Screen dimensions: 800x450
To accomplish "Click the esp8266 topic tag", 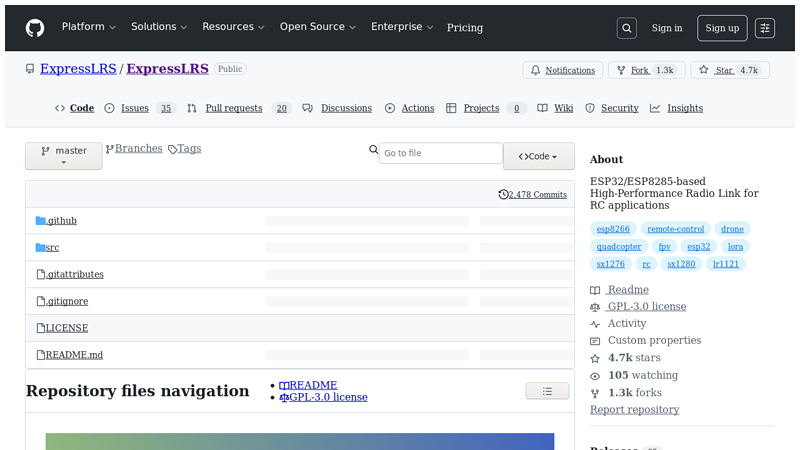I will (613, 229).
